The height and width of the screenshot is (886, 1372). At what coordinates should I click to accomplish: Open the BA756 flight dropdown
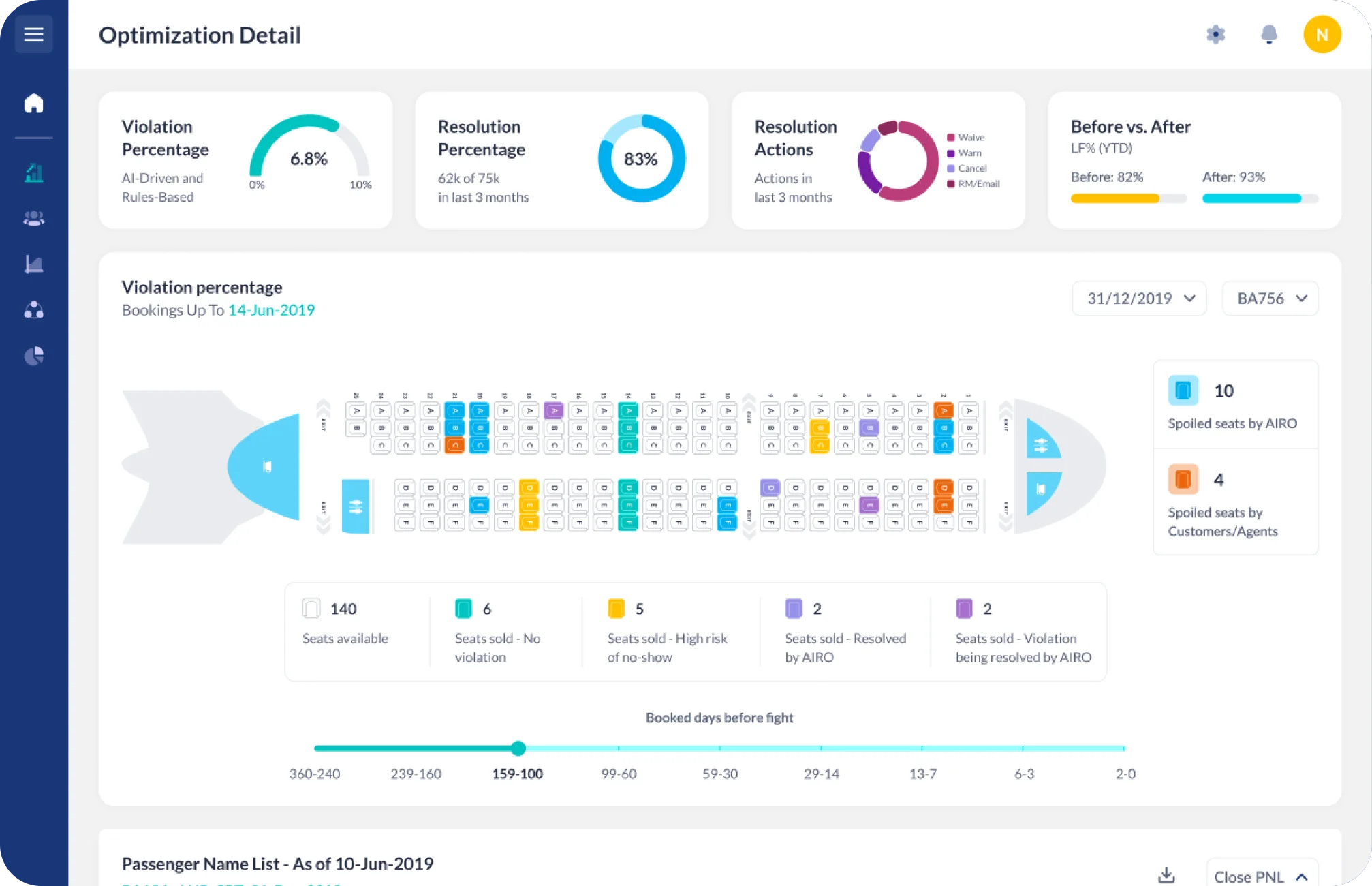[x=1270, y=299]
